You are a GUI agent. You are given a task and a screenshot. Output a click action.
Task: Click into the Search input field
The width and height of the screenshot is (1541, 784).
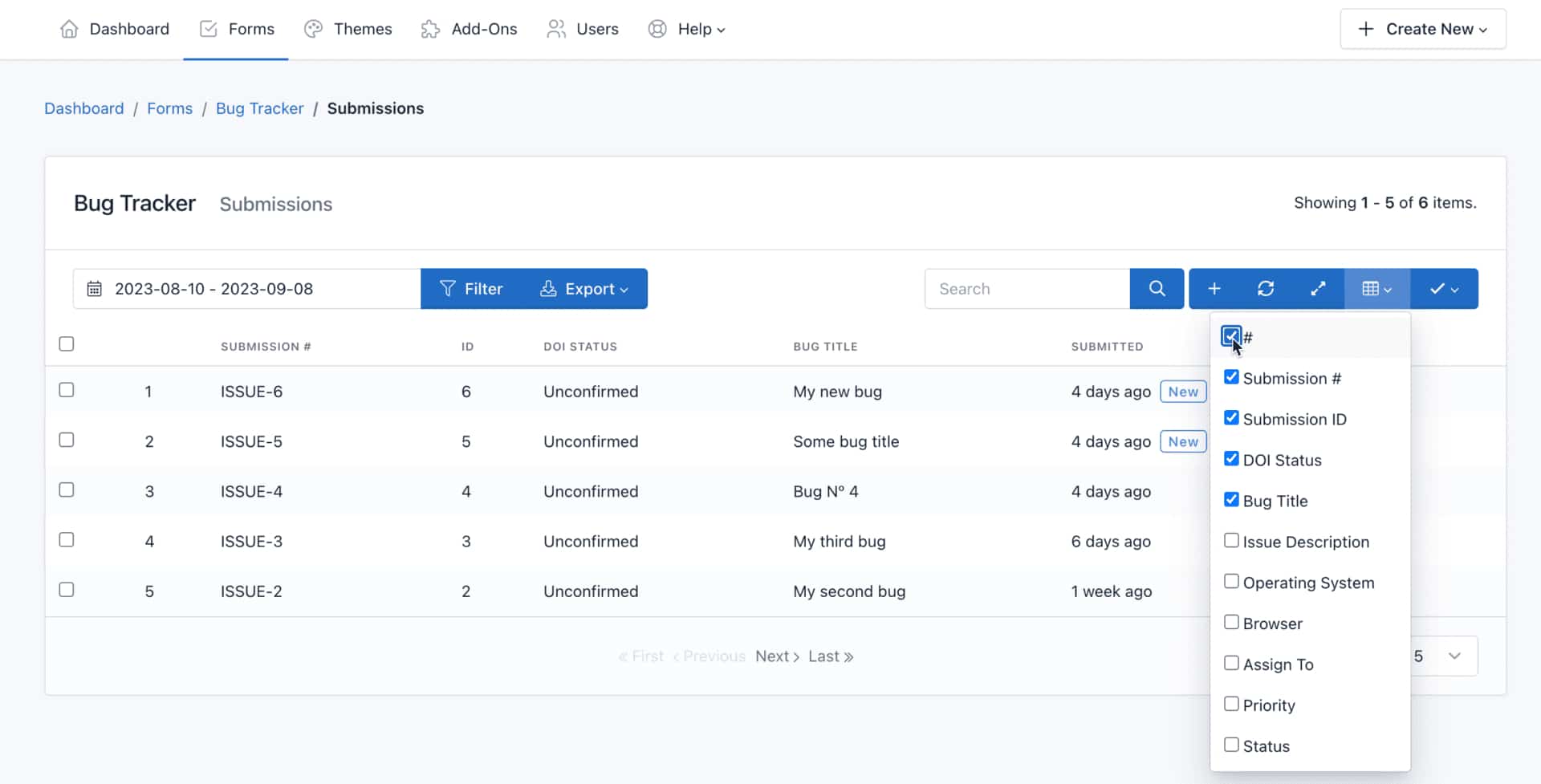(x=1027, y=289)
